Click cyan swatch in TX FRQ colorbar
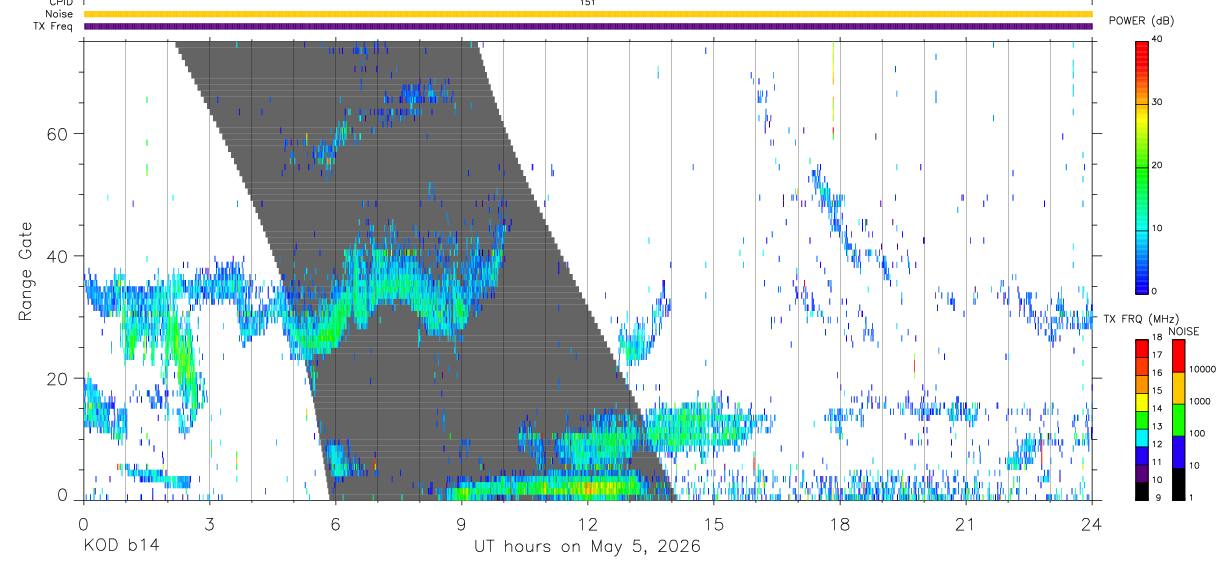Viewport: 1228px width, 567px height. (1141, 438)
